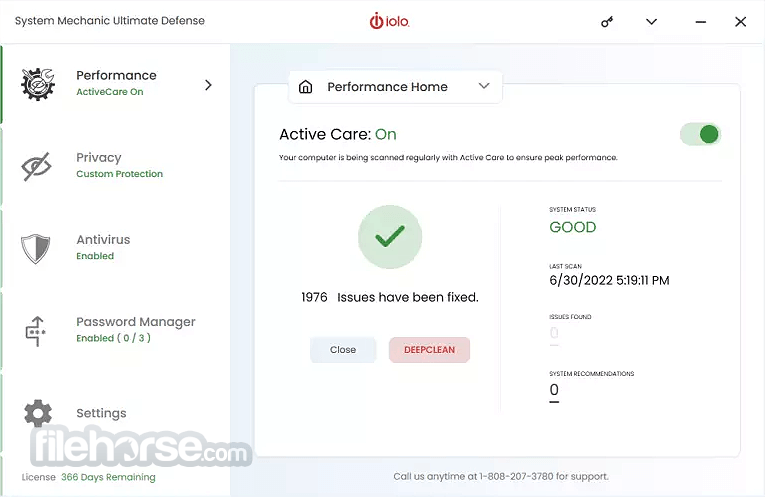This screenshot has width=765, height=497.
Task: Click the last scan date 6/30/2022 5:19:11 PM
Action: click(x=609, y=280)
